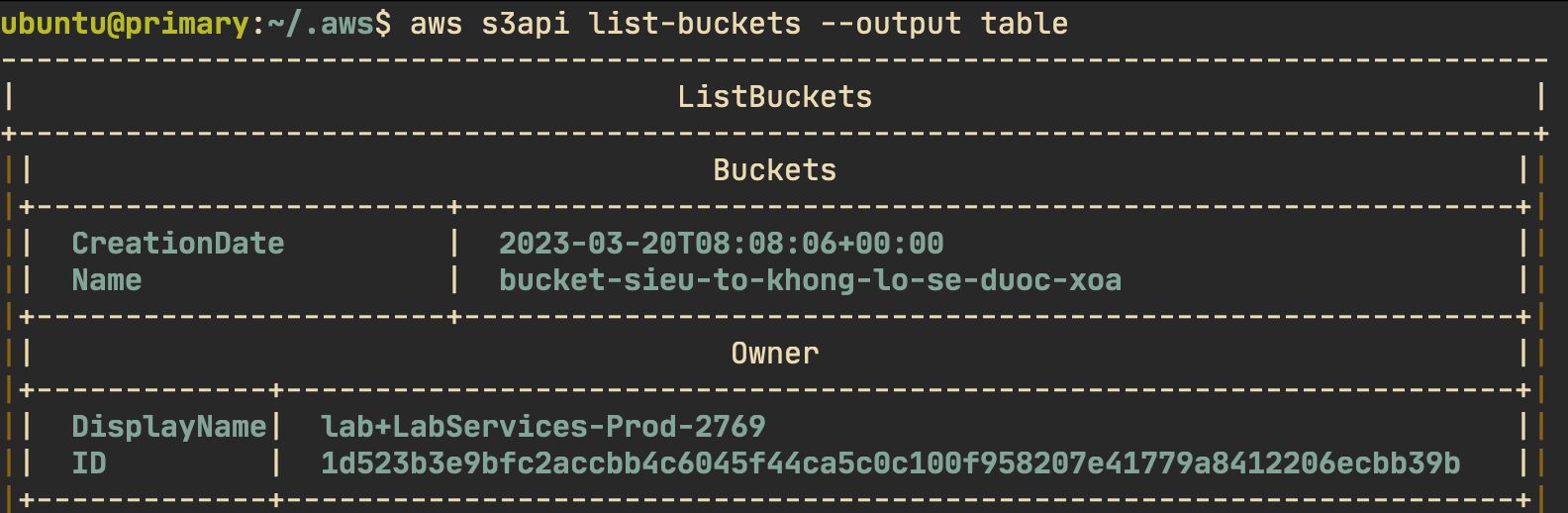Screen dimensions: 1568x513
Task: Click the dollar sign prompt symbol
Action: pos(383,24)
